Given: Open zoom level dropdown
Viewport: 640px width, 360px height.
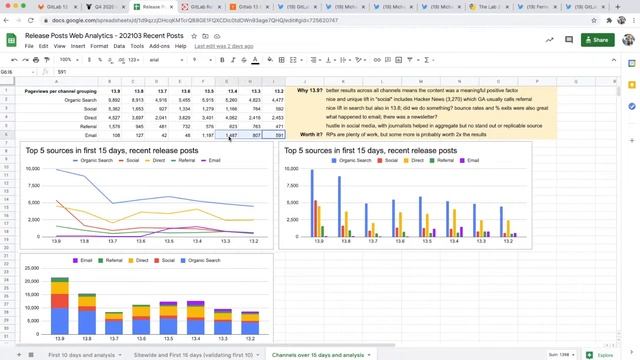Looking at the screenshot, I should pyautogui.click(x=69, y=60).
